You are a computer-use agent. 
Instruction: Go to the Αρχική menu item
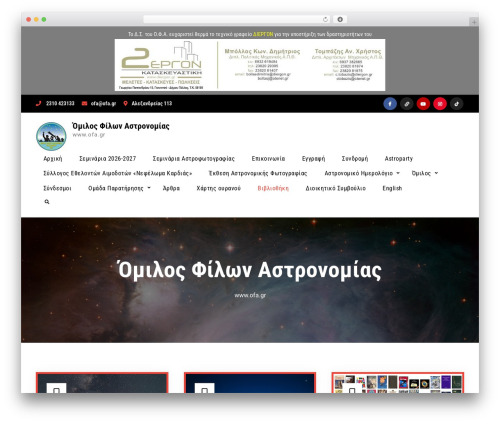tap(53, 159)
